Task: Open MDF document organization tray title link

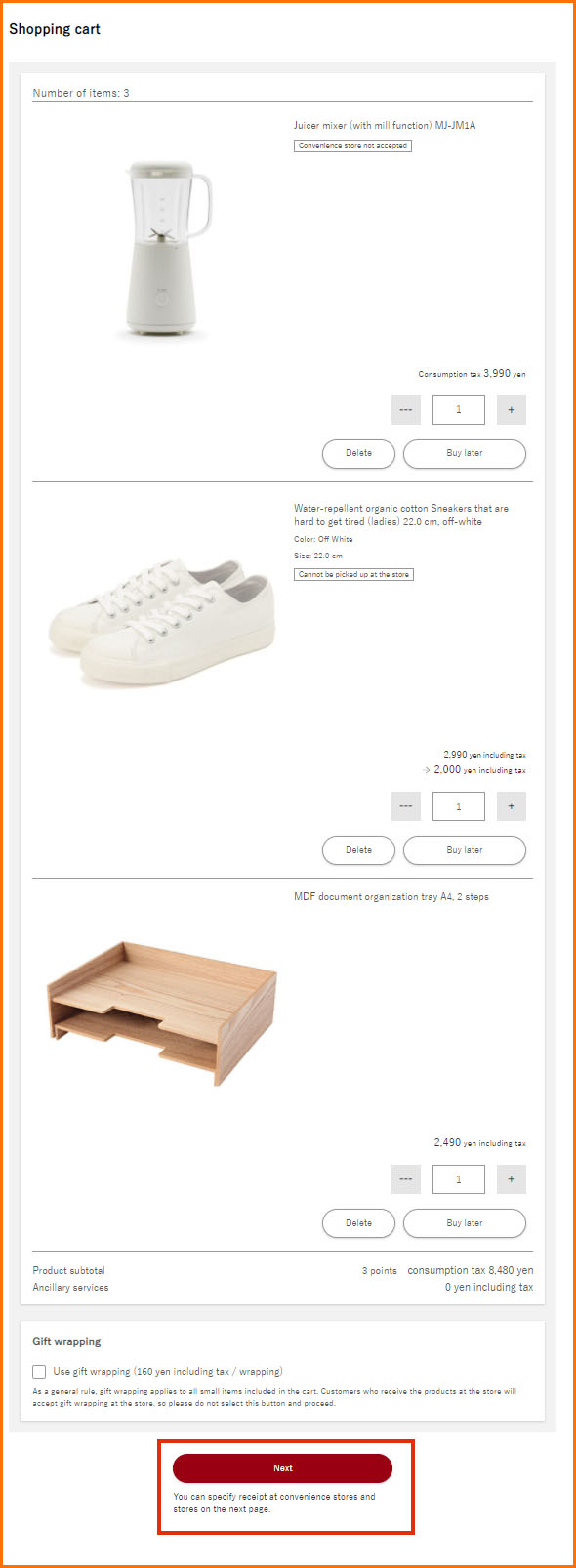Action: (x=391, y=897)
